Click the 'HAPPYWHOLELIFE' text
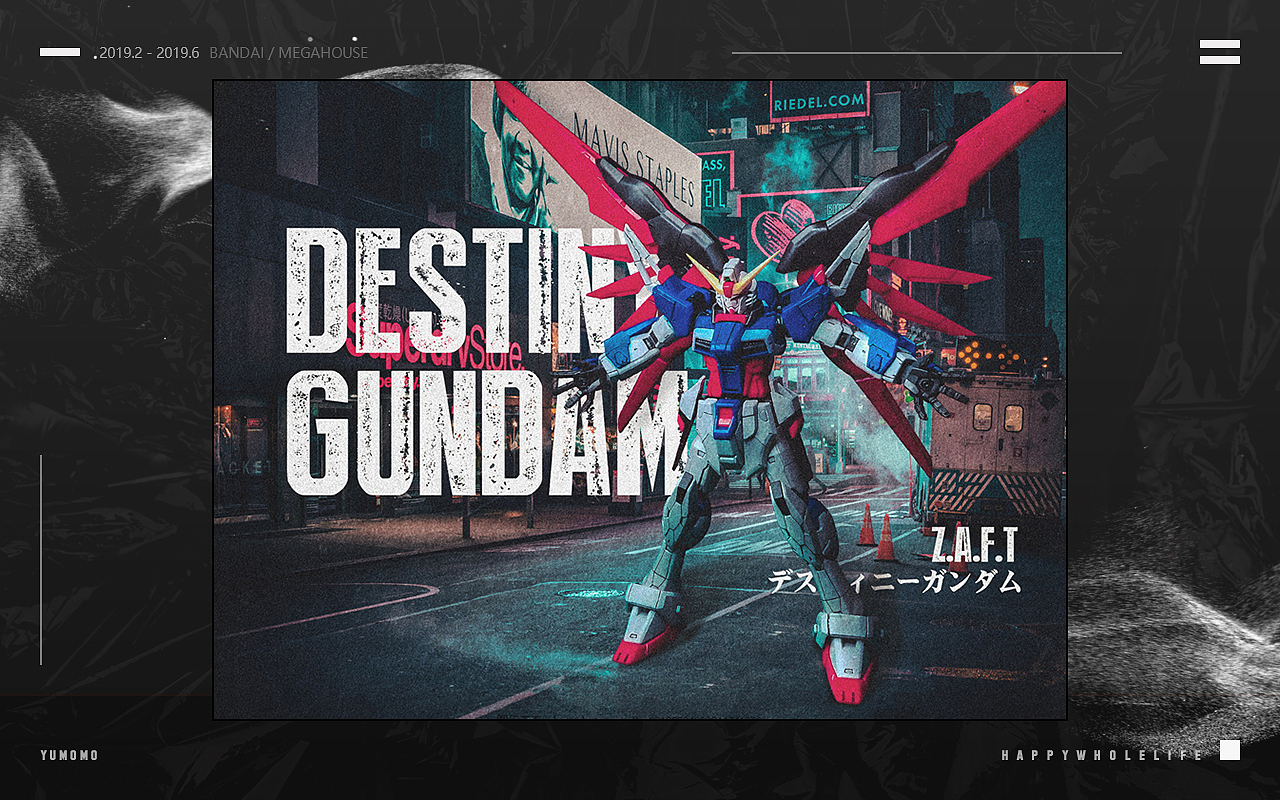Image resolution: width=1280 pixels, height=800 pixels. [x=1103, y=755]
